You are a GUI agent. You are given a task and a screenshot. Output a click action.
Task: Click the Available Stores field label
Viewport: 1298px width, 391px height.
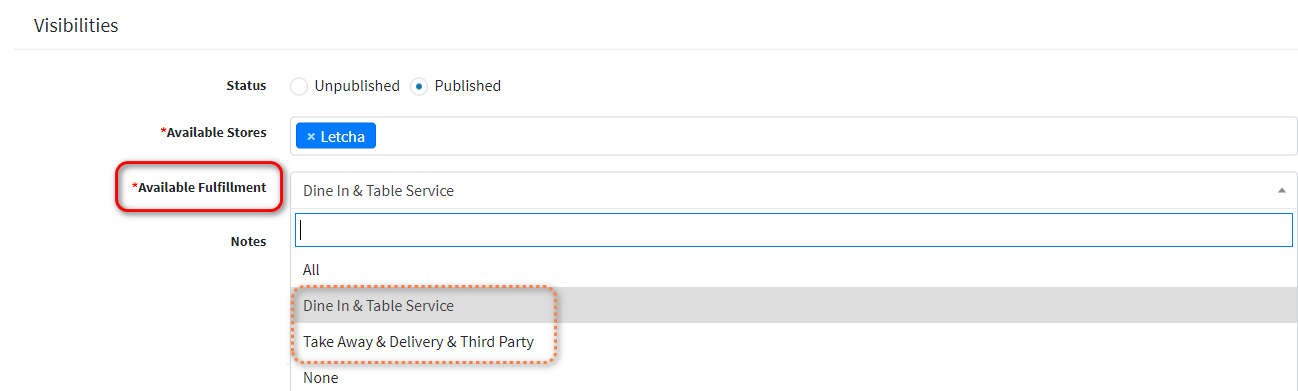tap(214, 132)
